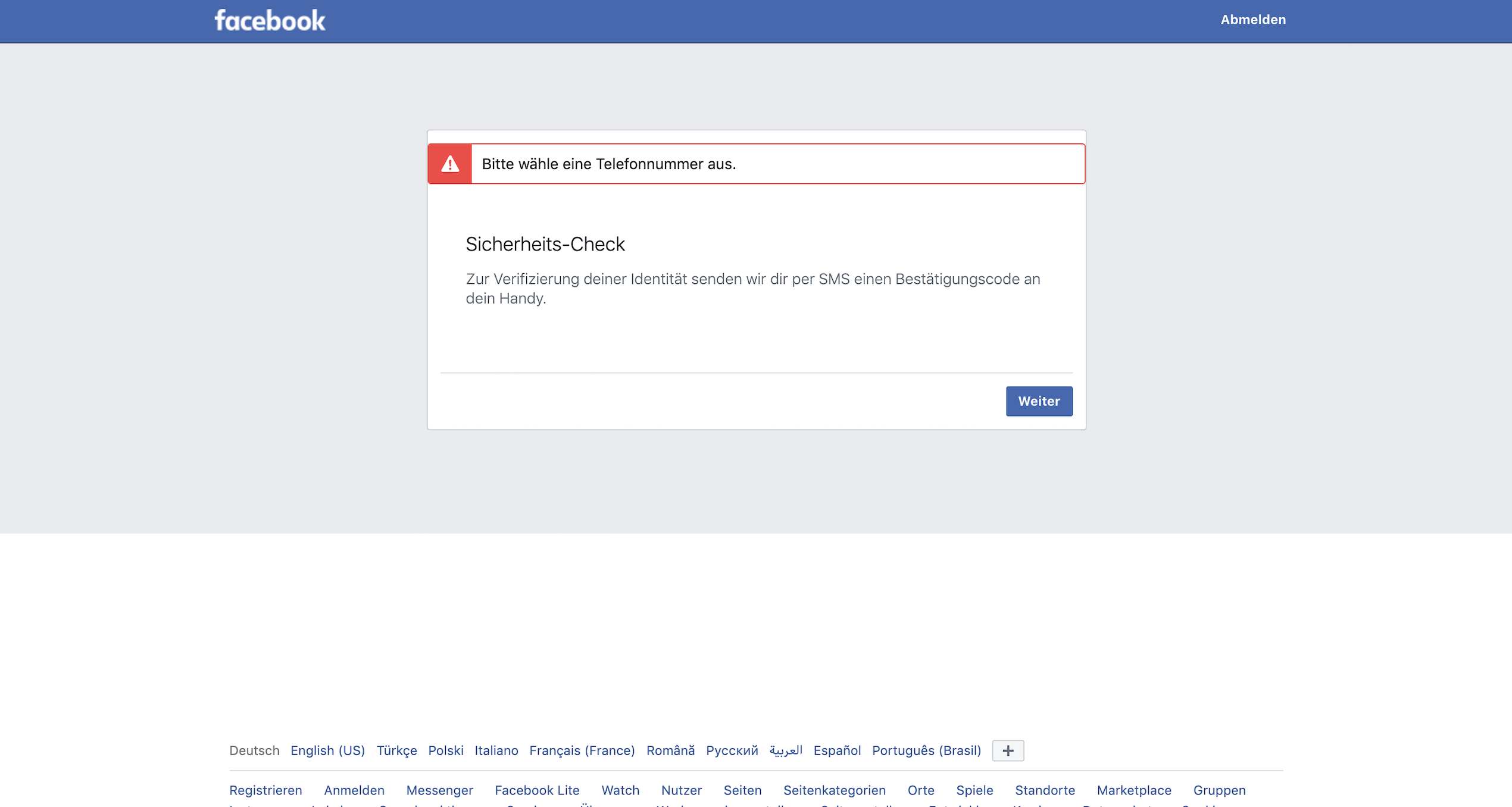Click Abmelden to log out
Image resolution: width=1512 pixels, height=807 pixels.
(x=1252, y=20)
